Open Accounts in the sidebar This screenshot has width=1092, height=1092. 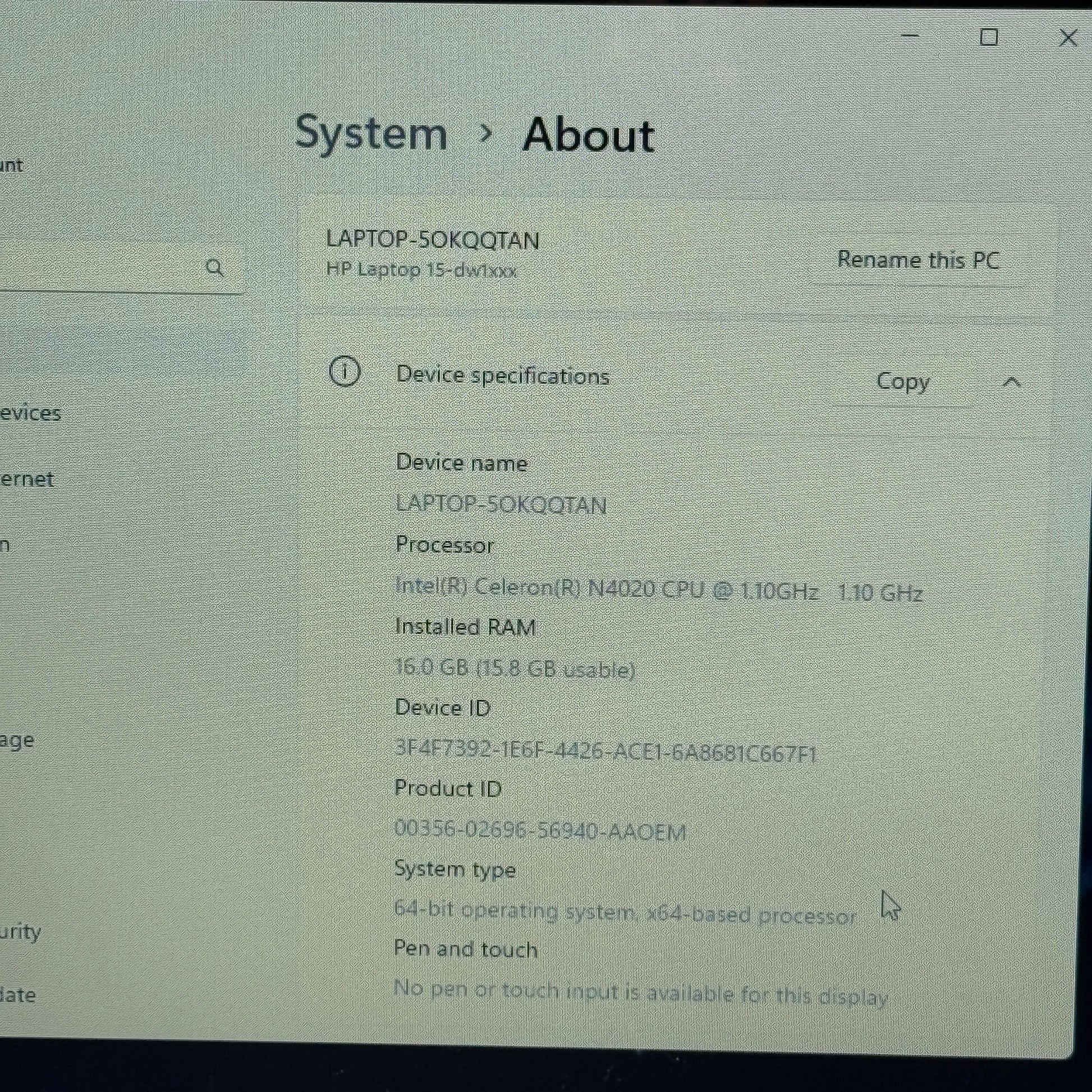11,166
